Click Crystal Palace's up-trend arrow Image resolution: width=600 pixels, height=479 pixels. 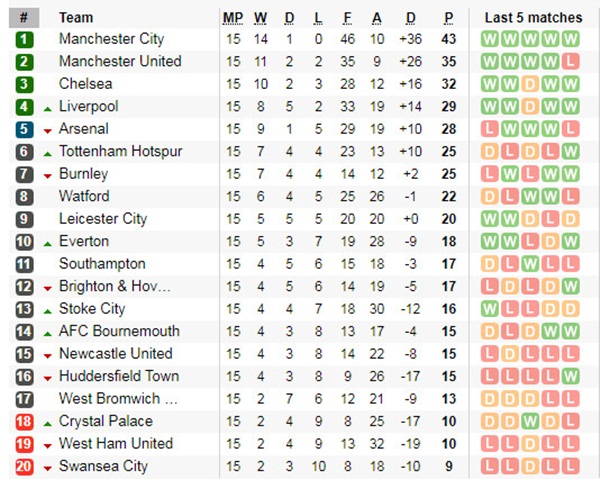(x=48, y=422)
